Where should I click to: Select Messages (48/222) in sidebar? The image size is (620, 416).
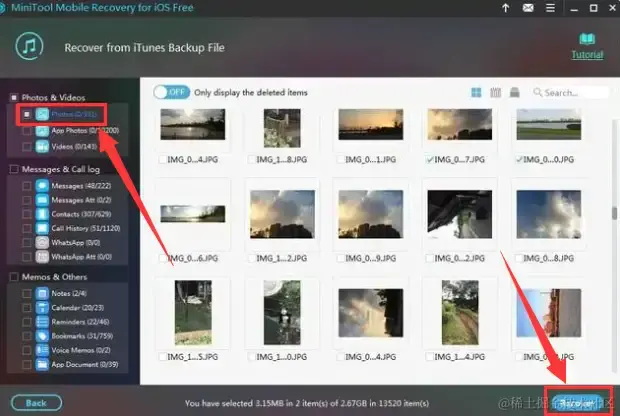[x=81, y=185]
